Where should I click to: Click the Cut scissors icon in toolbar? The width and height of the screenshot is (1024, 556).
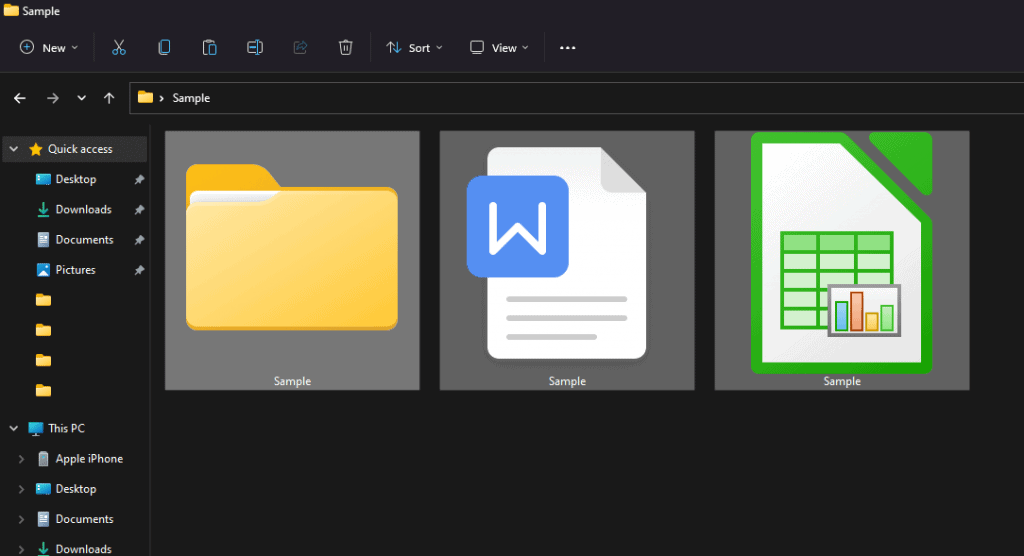tap(118, 47)
